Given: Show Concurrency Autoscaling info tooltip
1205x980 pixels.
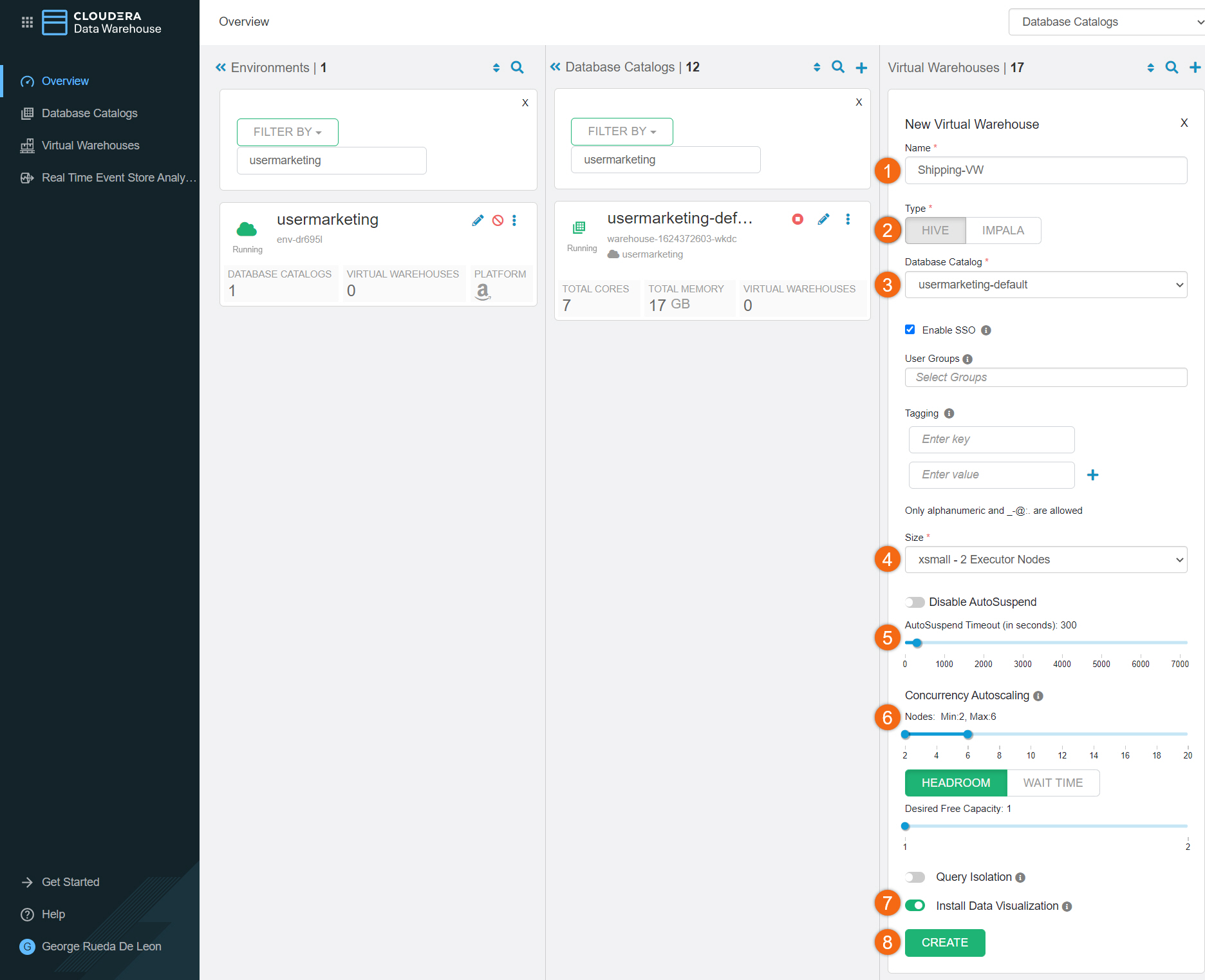Looking at the screenshot, I should tap(1038, 696).
